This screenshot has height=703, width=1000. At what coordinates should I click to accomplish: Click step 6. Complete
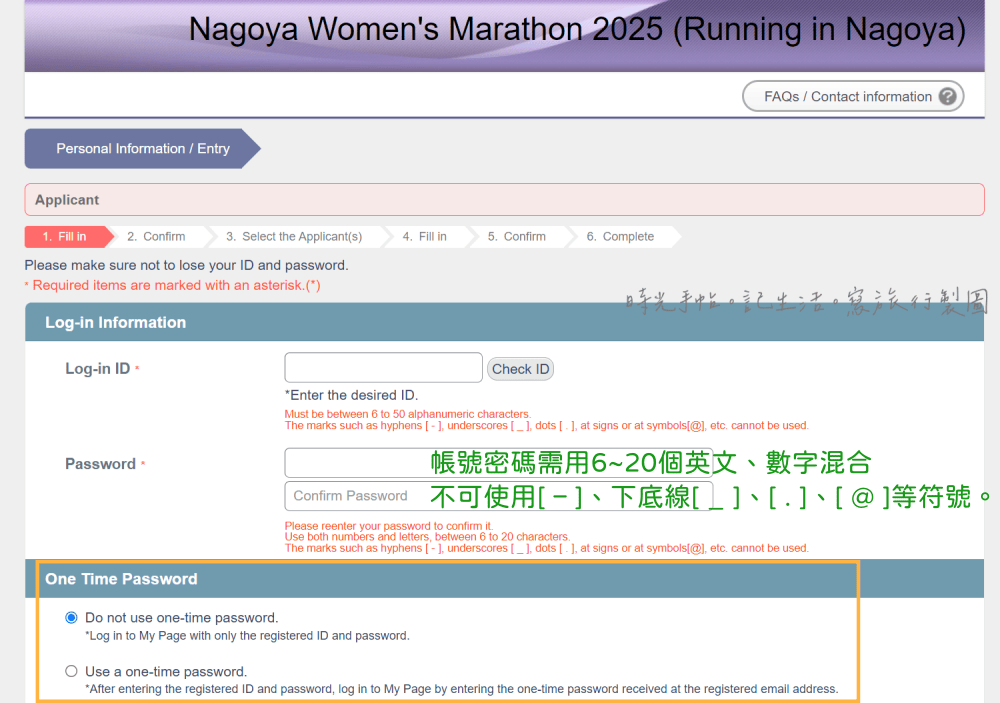point(621,237)
